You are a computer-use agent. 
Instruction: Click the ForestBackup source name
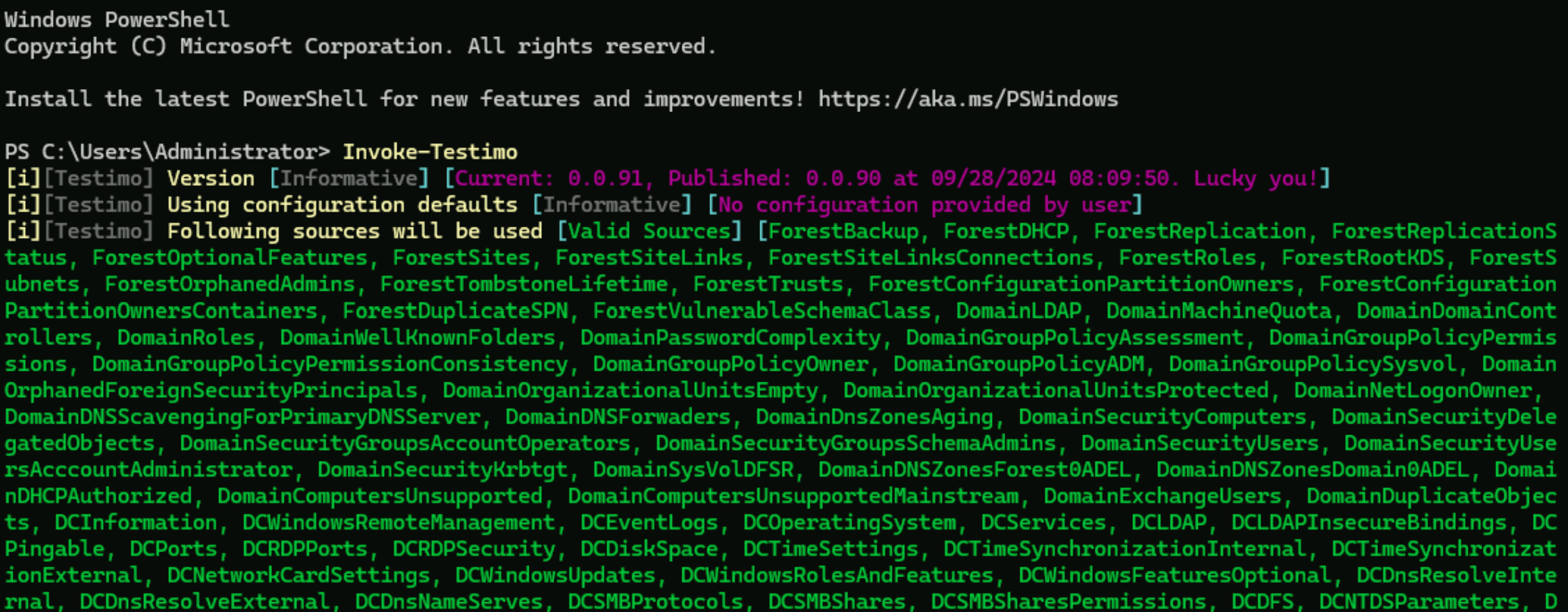843,231
